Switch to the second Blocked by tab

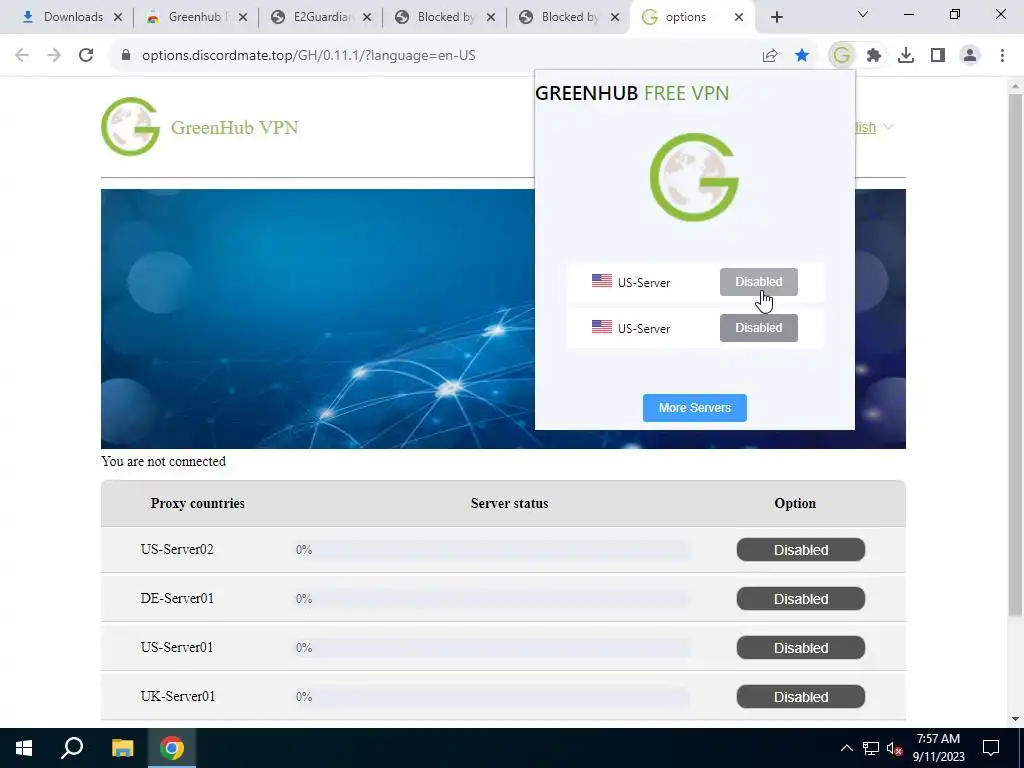(x=570, y=18)
